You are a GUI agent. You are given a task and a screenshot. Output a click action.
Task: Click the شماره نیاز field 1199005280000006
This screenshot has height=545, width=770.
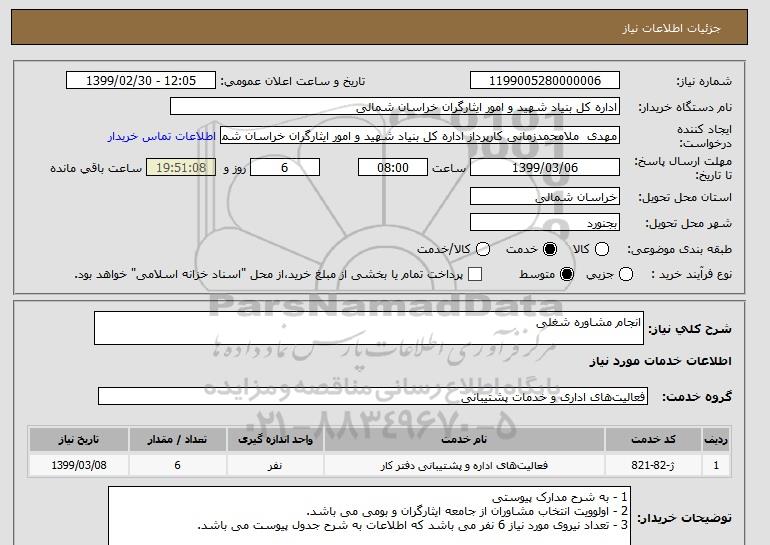(x=545, y=81)
